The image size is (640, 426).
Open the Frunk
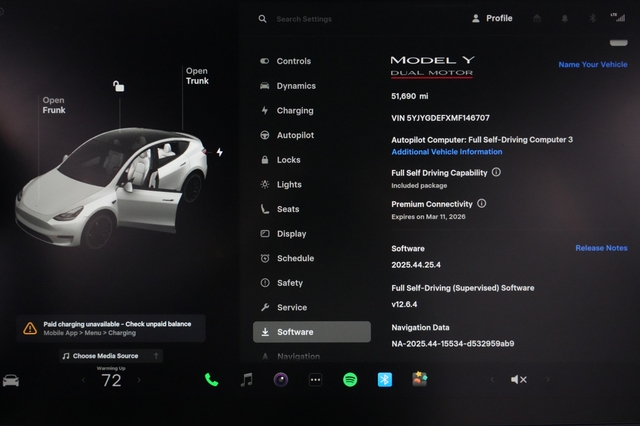tap(54, 105)
